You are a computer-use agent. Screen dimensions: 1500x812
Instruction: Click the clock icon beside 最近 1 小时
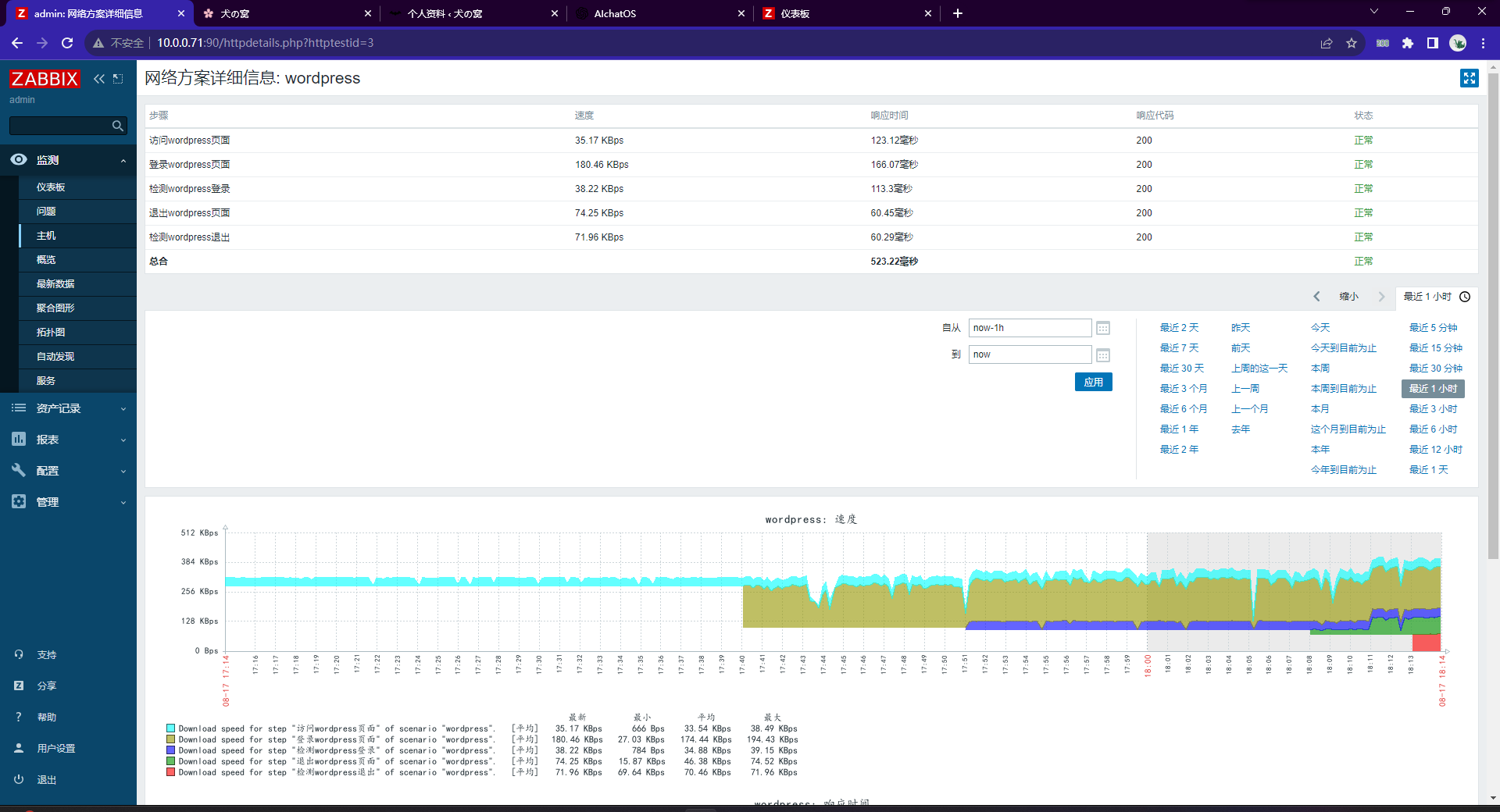(1465, 297)
